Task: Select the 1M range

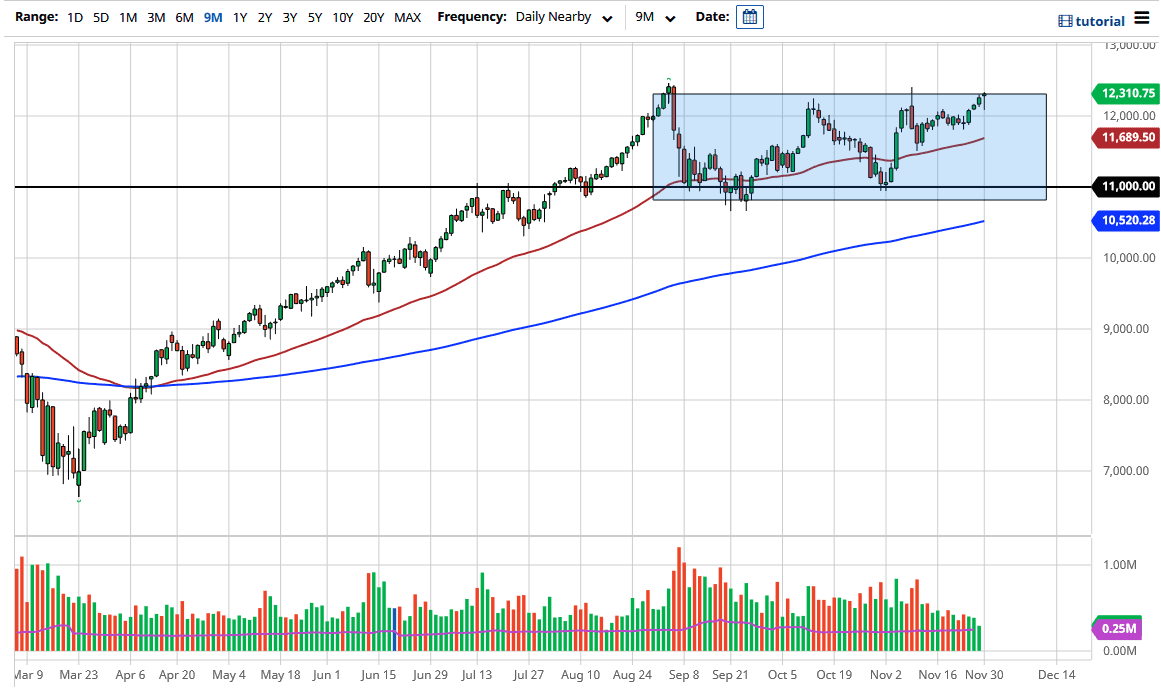Action: coord(129,17)
